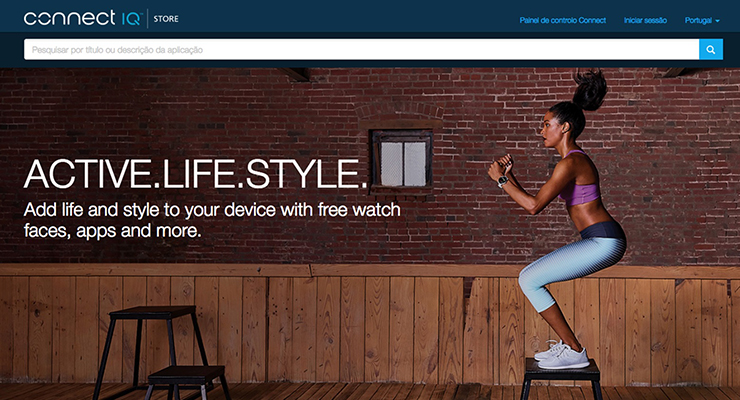Click the Connect IQ logo

(82, 18)
